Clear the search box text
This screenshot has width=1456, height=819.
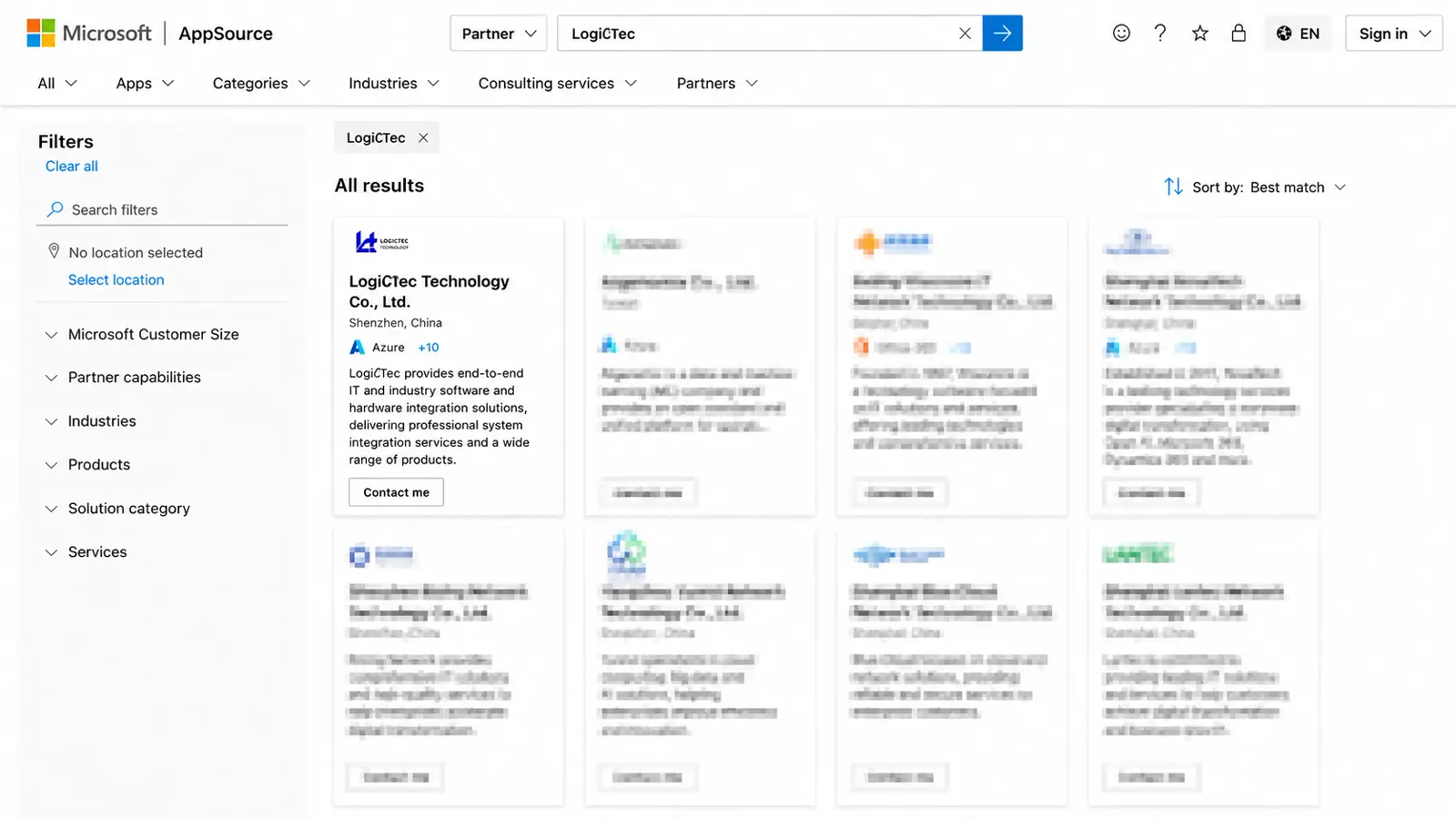(965, 34)
